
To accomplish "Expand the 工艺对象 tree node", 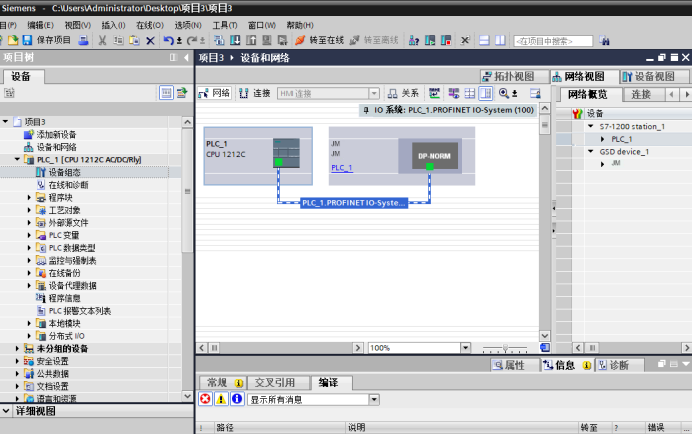I will coord(30,210).
